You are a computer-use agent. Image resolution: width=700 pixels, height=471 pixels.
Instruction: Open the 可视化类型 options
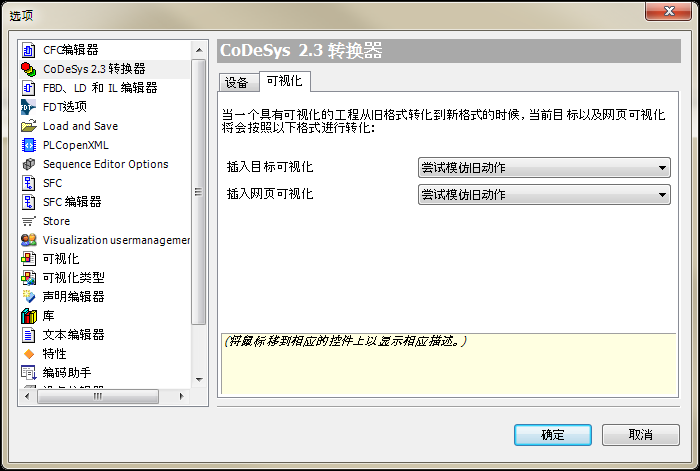[73, 278]
